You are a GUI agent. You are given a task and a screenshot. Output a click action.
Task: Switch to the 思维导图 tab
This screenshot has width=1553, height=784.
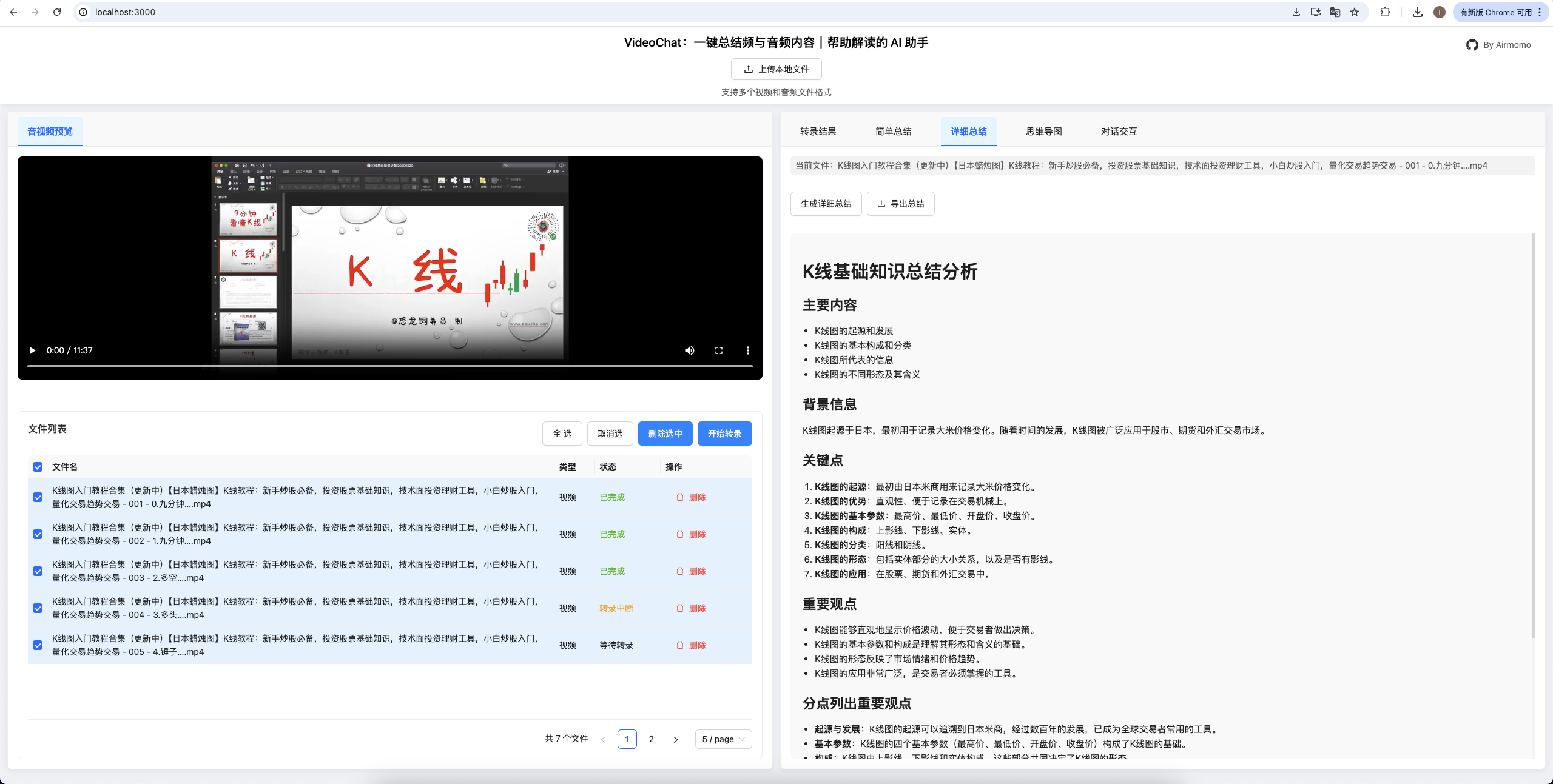tap(1043, 132)
